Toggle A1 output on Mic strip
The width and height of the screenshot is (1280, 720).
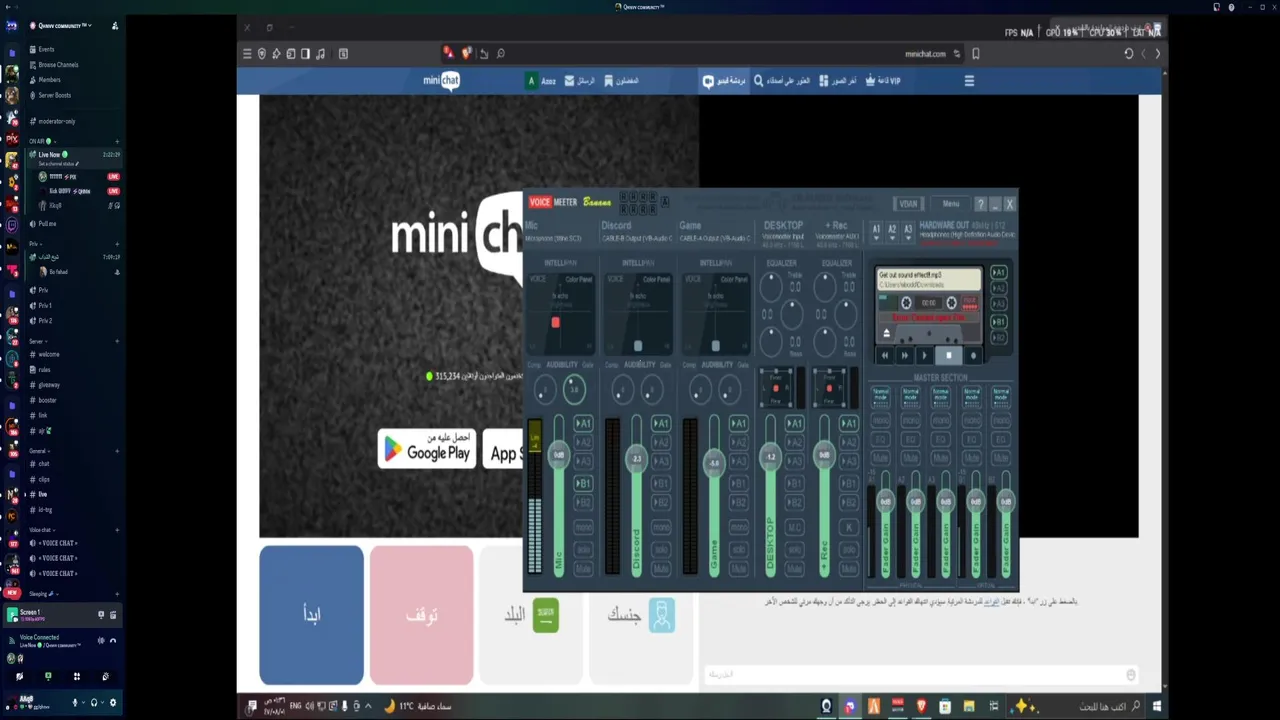pos(583,424)
